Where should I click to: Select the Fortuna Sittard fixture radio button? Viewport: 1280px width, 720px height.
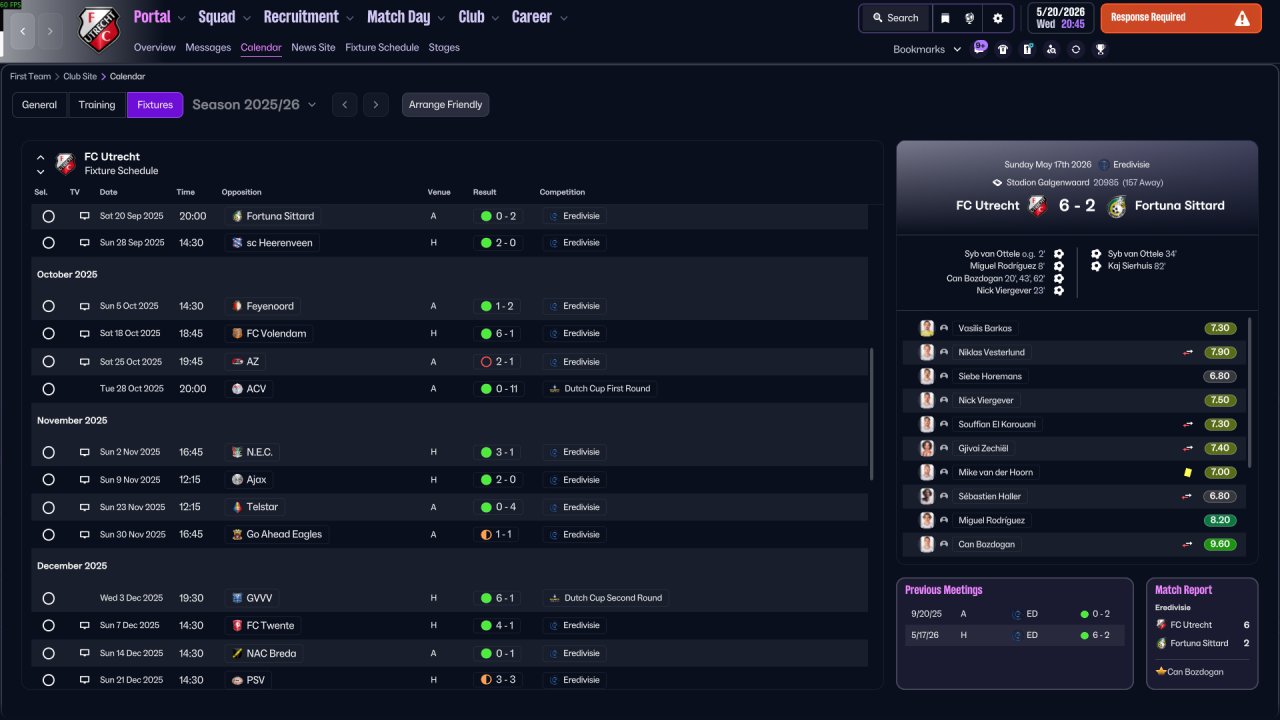point(48,216)
